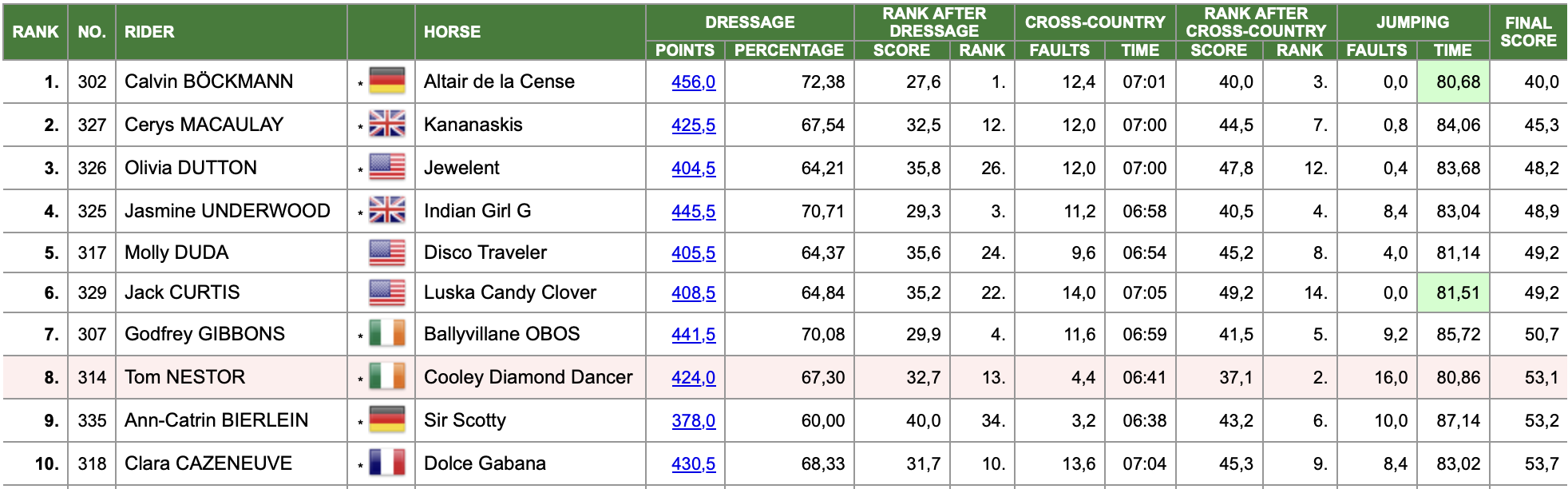Click the British flag beside Cerys MACAULAY
The image size is (1568, 489).
coord(387,125)
